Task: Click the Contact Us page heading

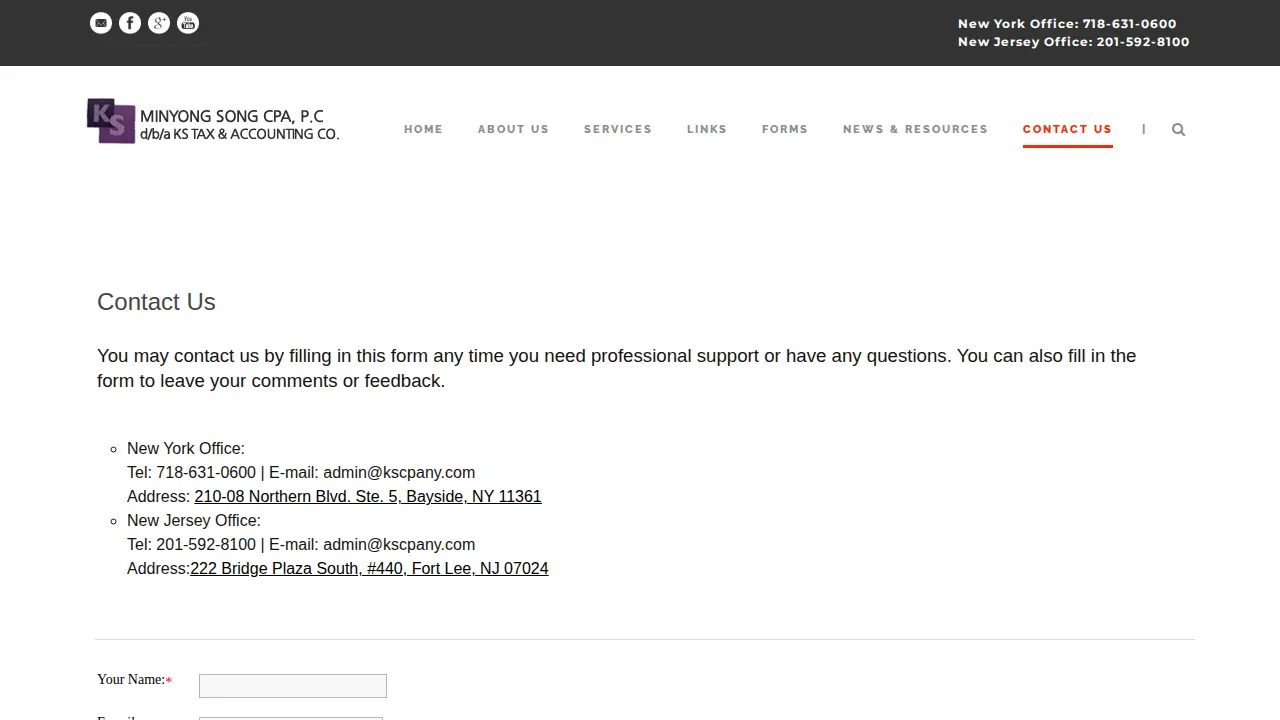Action: [x=156, y=302]
